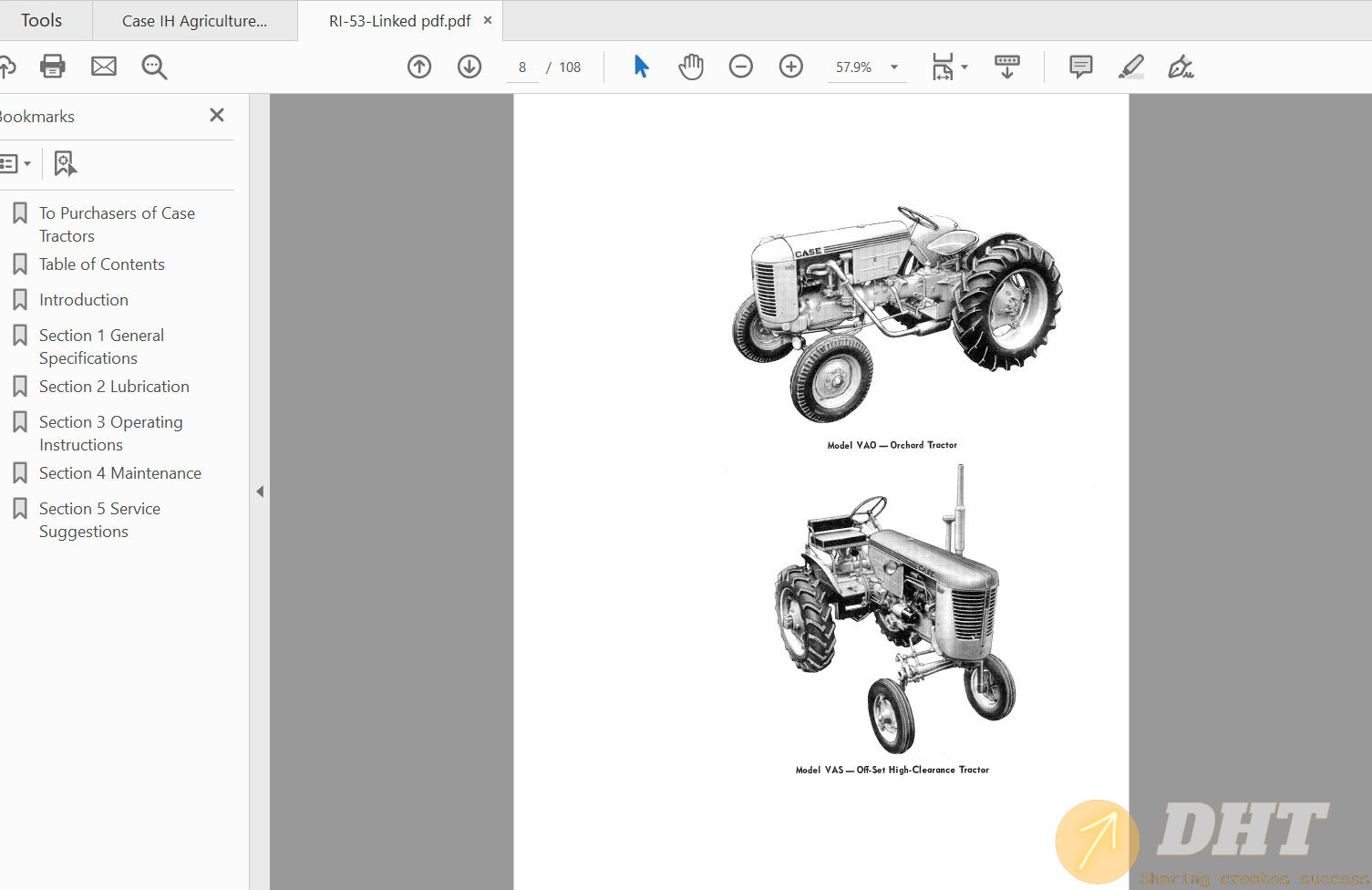Open Section 3 Operating Instructions bookmark
The height and width of the screenshot is (890, 1372).
click(110, 433)
